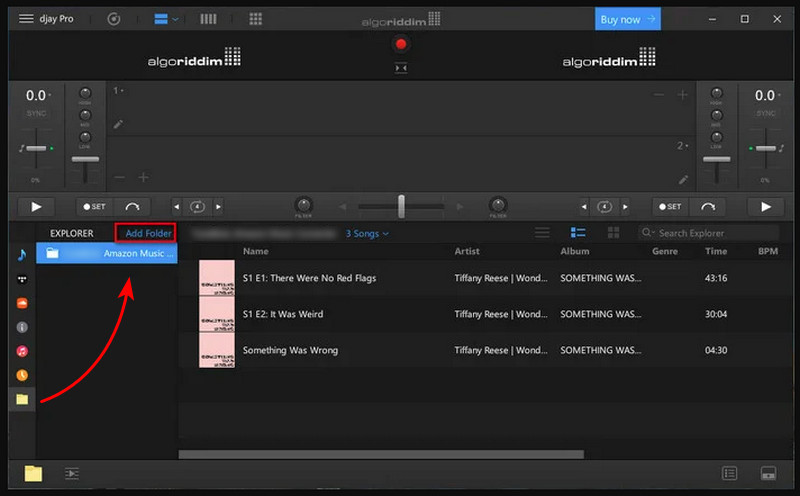The width and height of the screenshot is (800, 496).
Task: Open the History clock tab
Action: coord(22,375)
